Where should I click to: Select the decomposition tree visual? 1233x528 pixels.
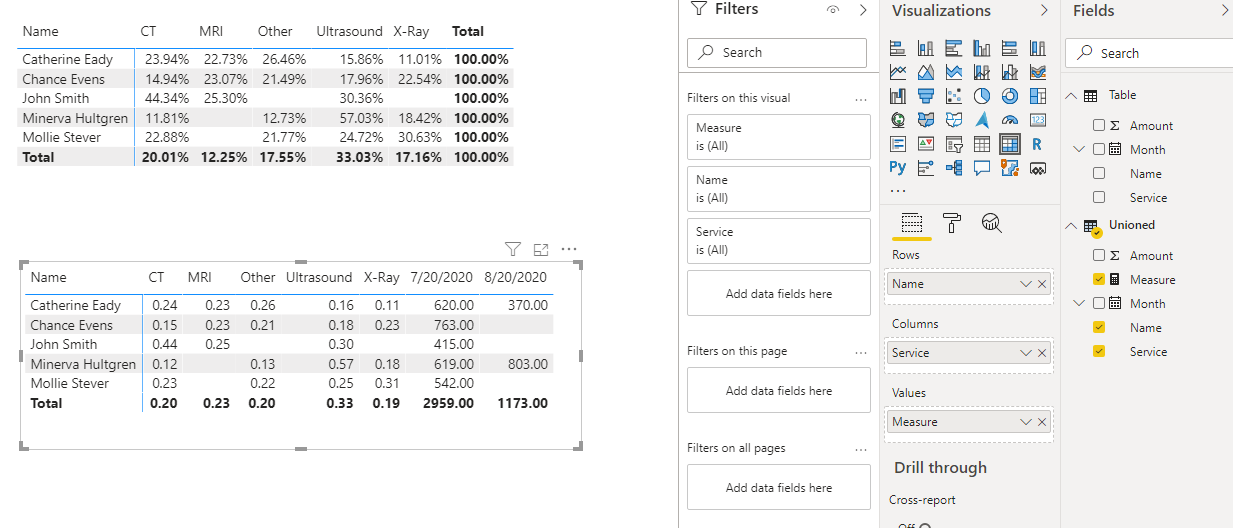click(953, 168)
